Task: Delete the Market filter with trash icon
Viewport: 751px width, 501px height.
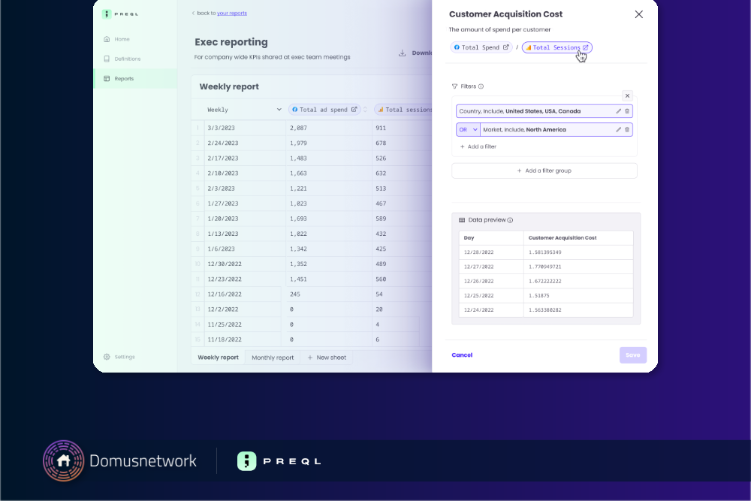Action: coord(627,130)
